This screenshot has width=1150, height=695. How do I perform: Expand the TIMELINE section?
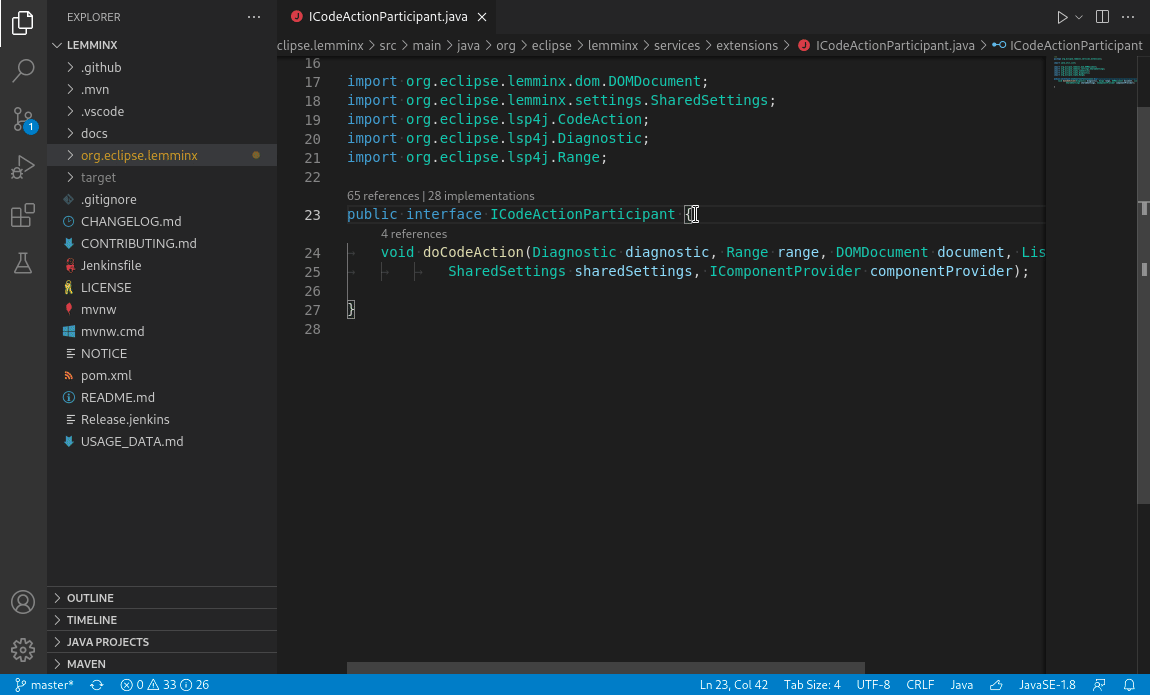[162, 620]
